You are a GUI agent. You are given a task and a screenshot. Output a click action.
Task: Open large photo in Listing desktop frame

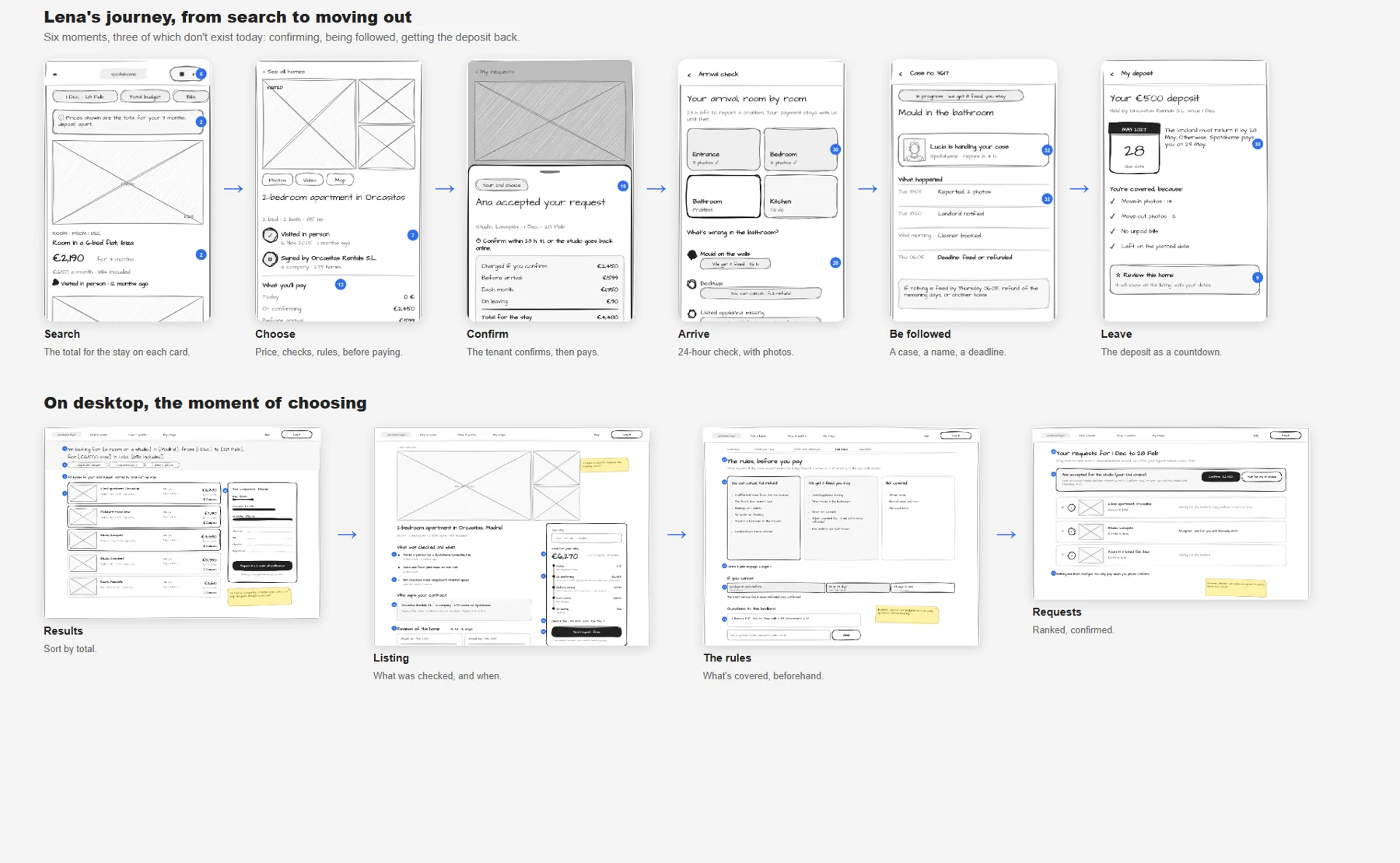[464, 486]
